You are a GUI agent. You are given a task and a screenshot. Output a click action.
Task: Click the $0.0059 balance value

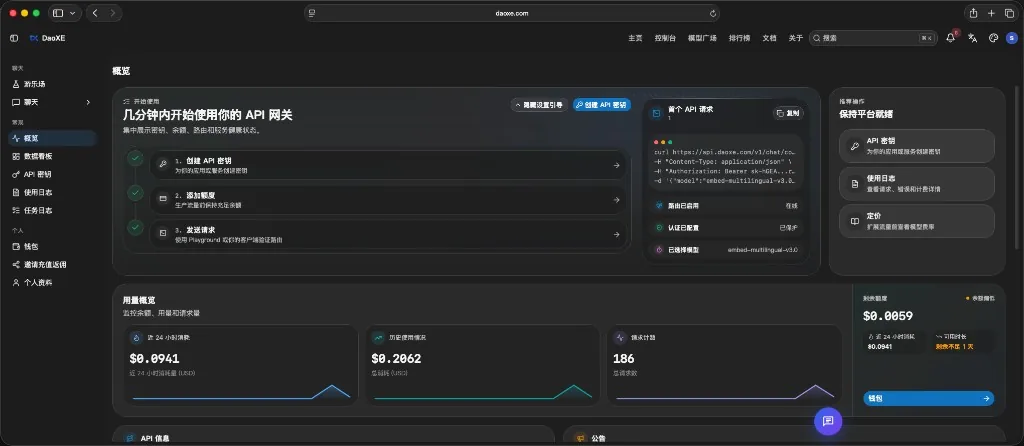(x=888, y=316)
